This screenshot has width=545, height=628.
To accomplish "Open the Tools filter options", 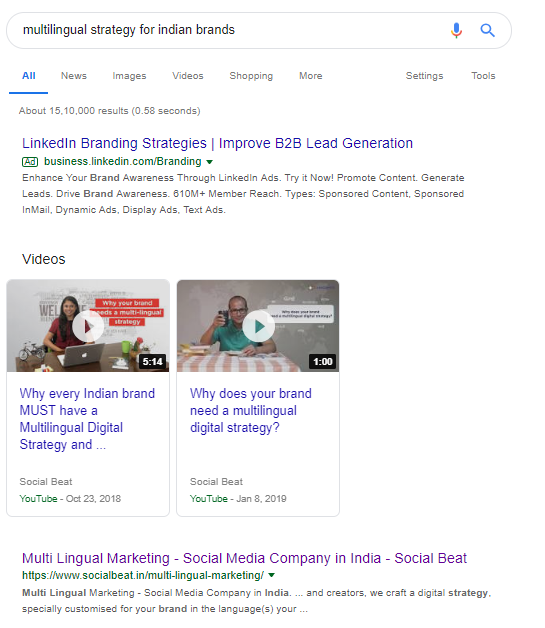I will [x=483, y=76].
